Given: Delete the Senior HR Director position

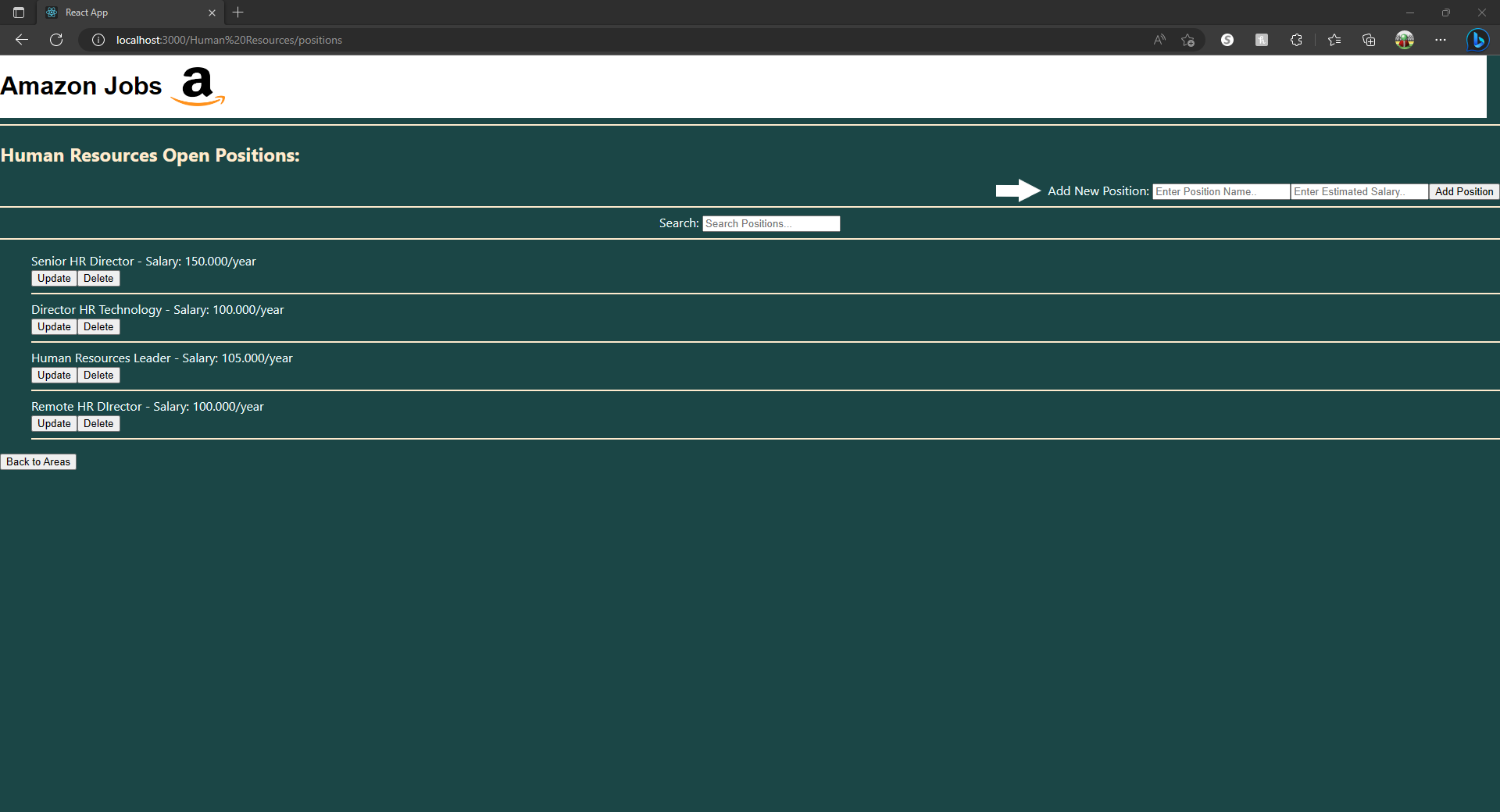Looking at the screenshot, I should click(98, 279).
